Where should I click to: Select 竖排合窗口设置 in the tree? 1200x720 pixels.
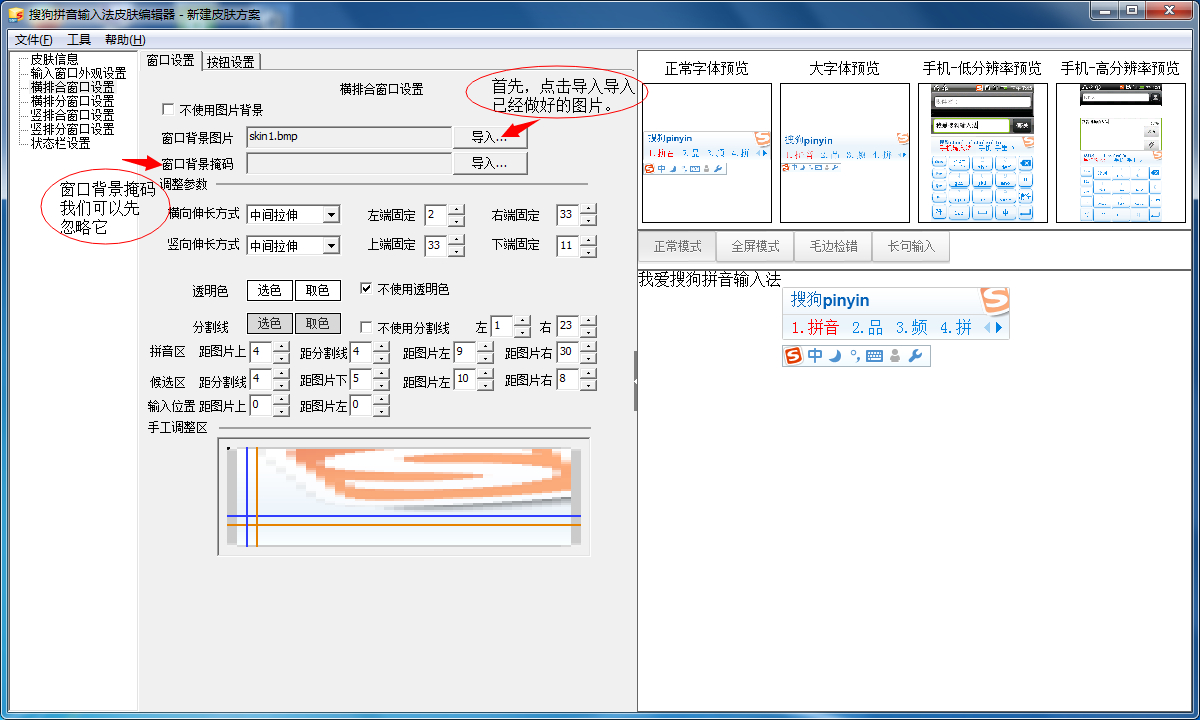[x=72, y=115]
